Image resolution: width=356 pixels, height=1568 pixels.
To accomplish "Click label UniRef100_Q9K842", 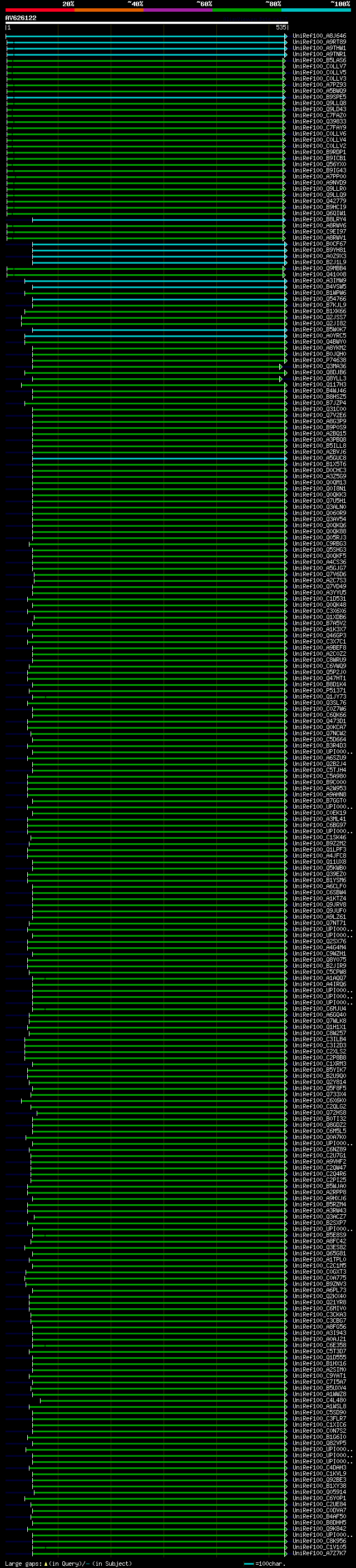I will pos(319,1529).
